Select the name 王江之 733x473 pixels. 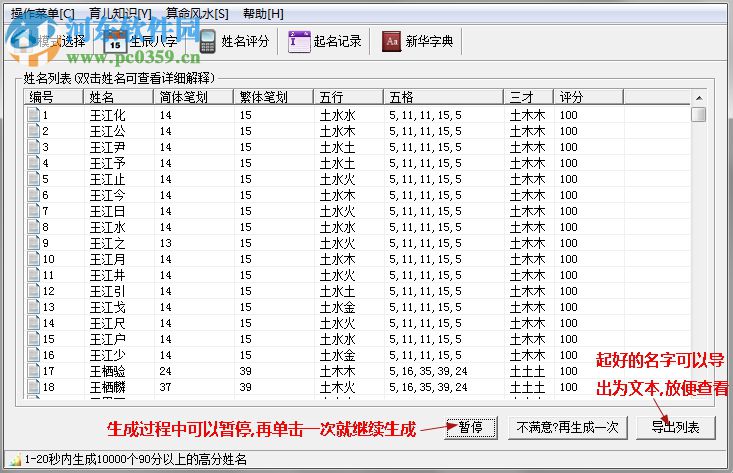point(108,243)
